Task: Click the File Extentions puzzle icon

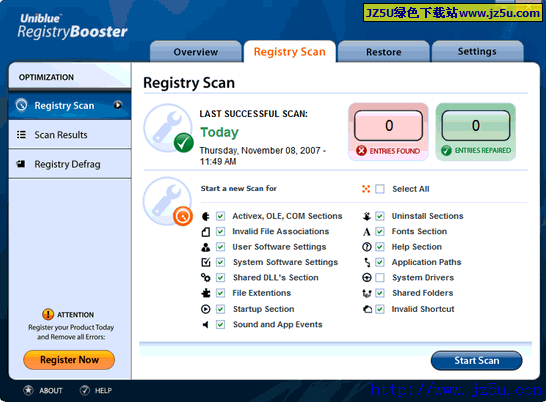Action: pos(206,293)
